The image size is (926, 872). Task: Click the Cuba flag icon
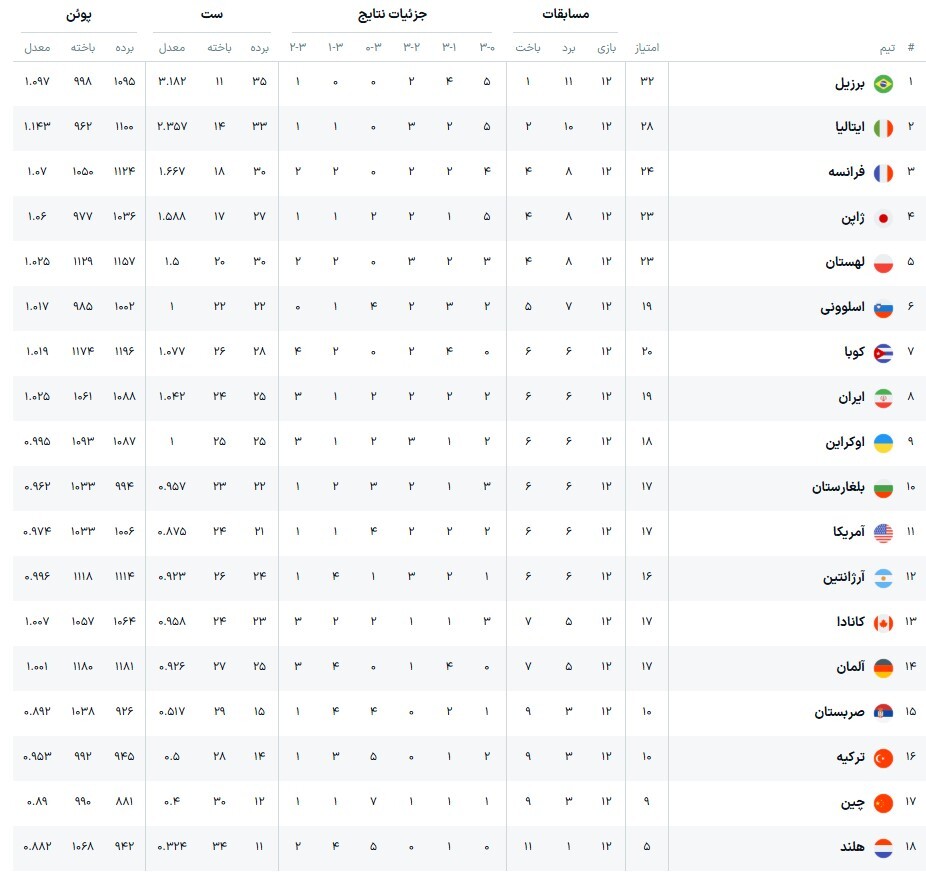click(x=883, y=352)
